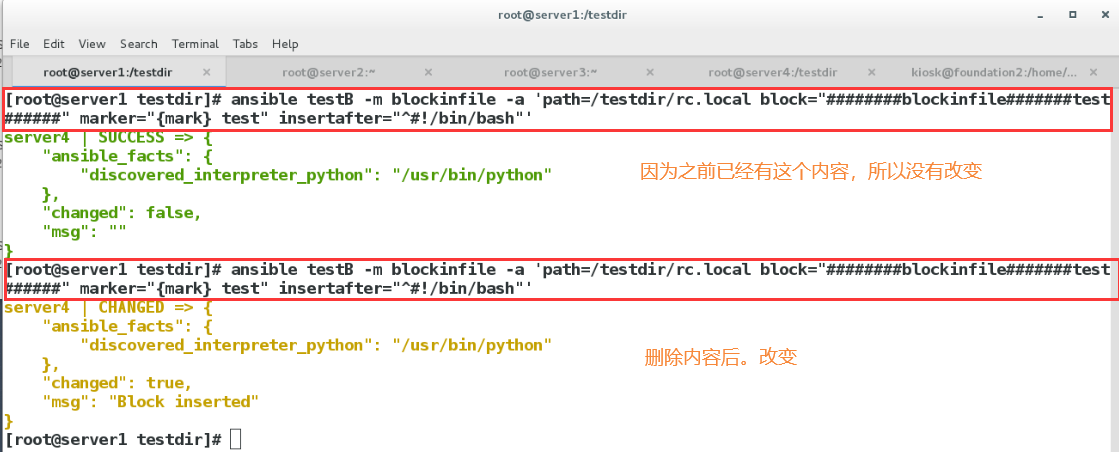Click the "server4 | CHANGED => {" line
The width and height of the screenshot is (1119, 452).
(108, 308)
